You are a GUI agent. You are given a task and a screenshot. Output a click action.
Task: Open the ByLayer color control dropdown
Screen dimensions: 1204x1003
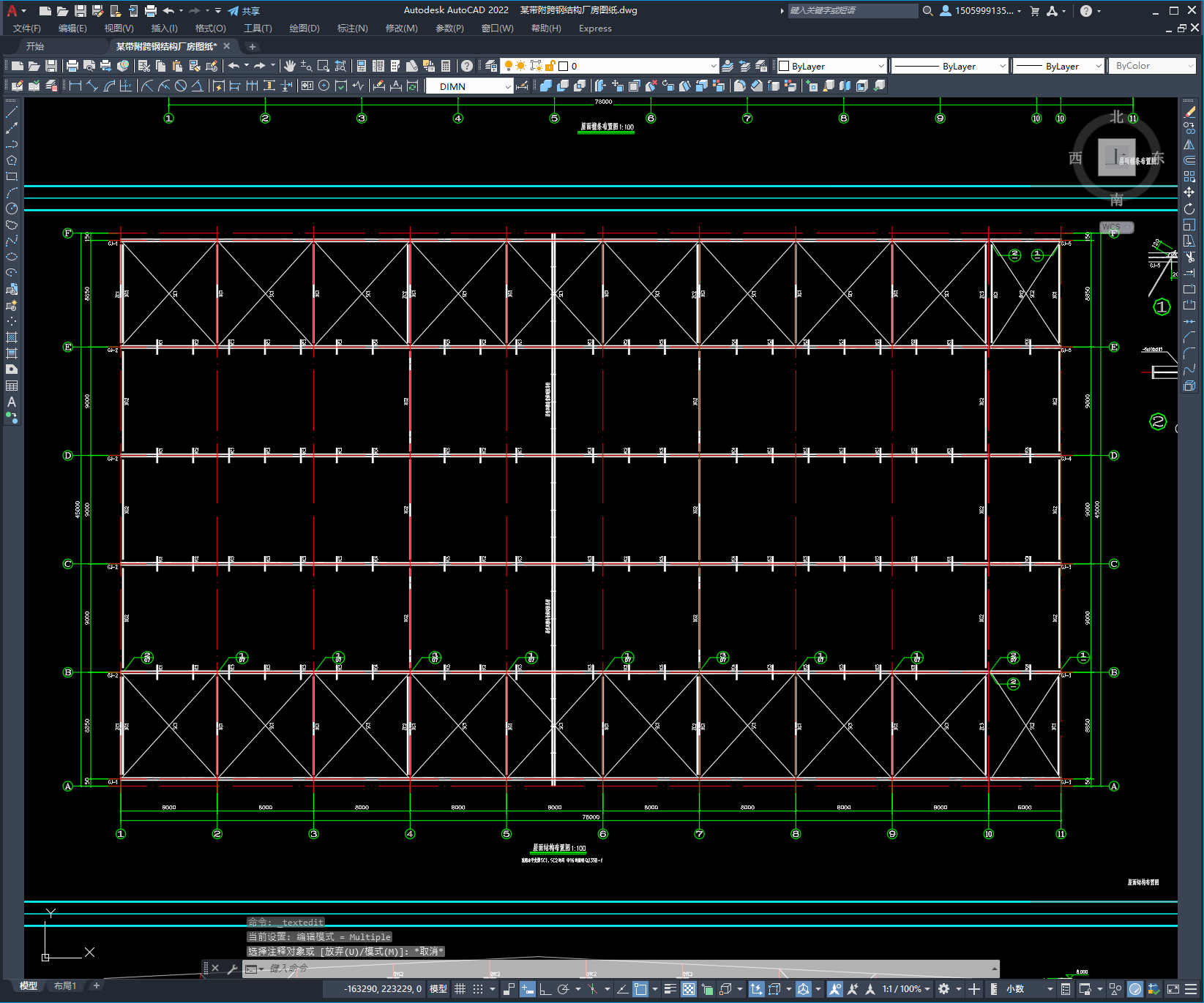click(x=831, y=66)
